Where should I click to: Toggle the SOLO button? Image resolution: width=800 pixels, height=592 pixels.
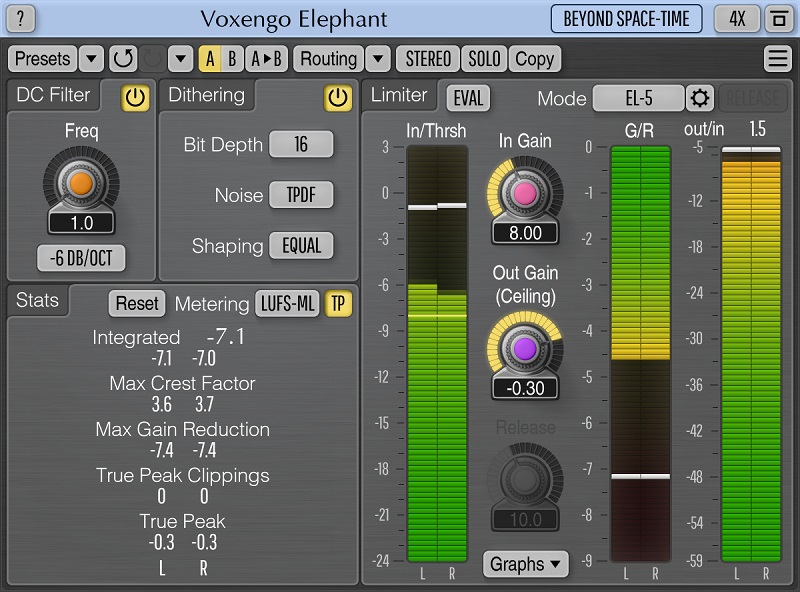tap(484, 59)
